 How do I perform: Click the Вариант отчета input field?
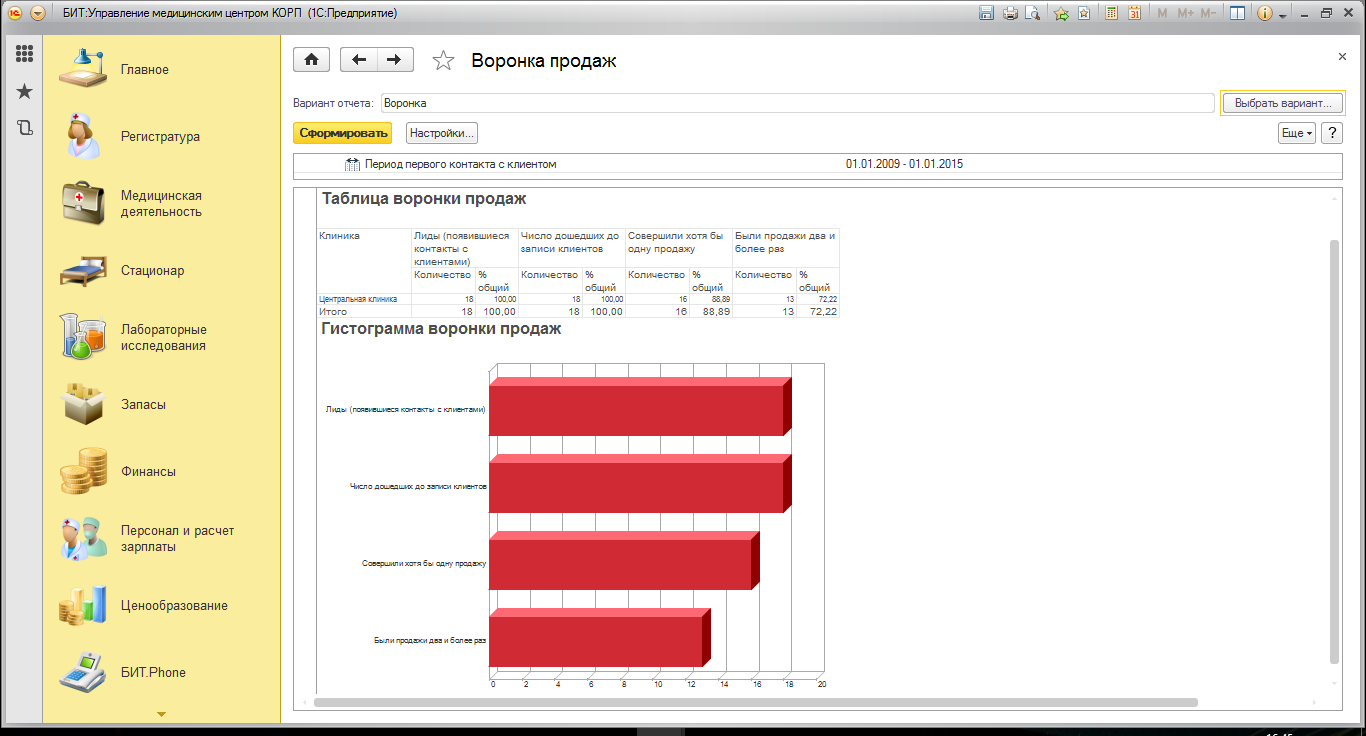(x=796, y=103)
